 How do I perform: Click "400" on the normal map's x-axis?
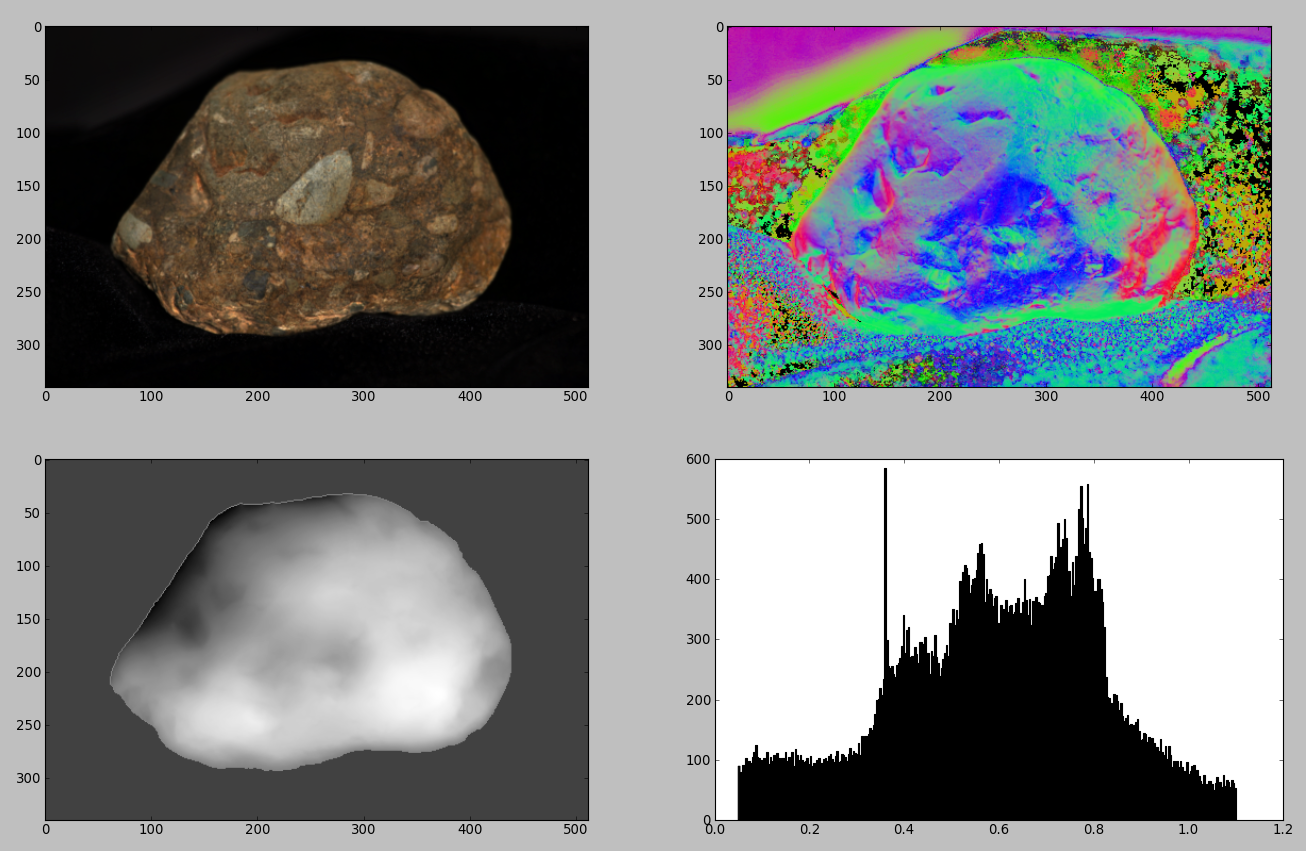[1152, 397]
